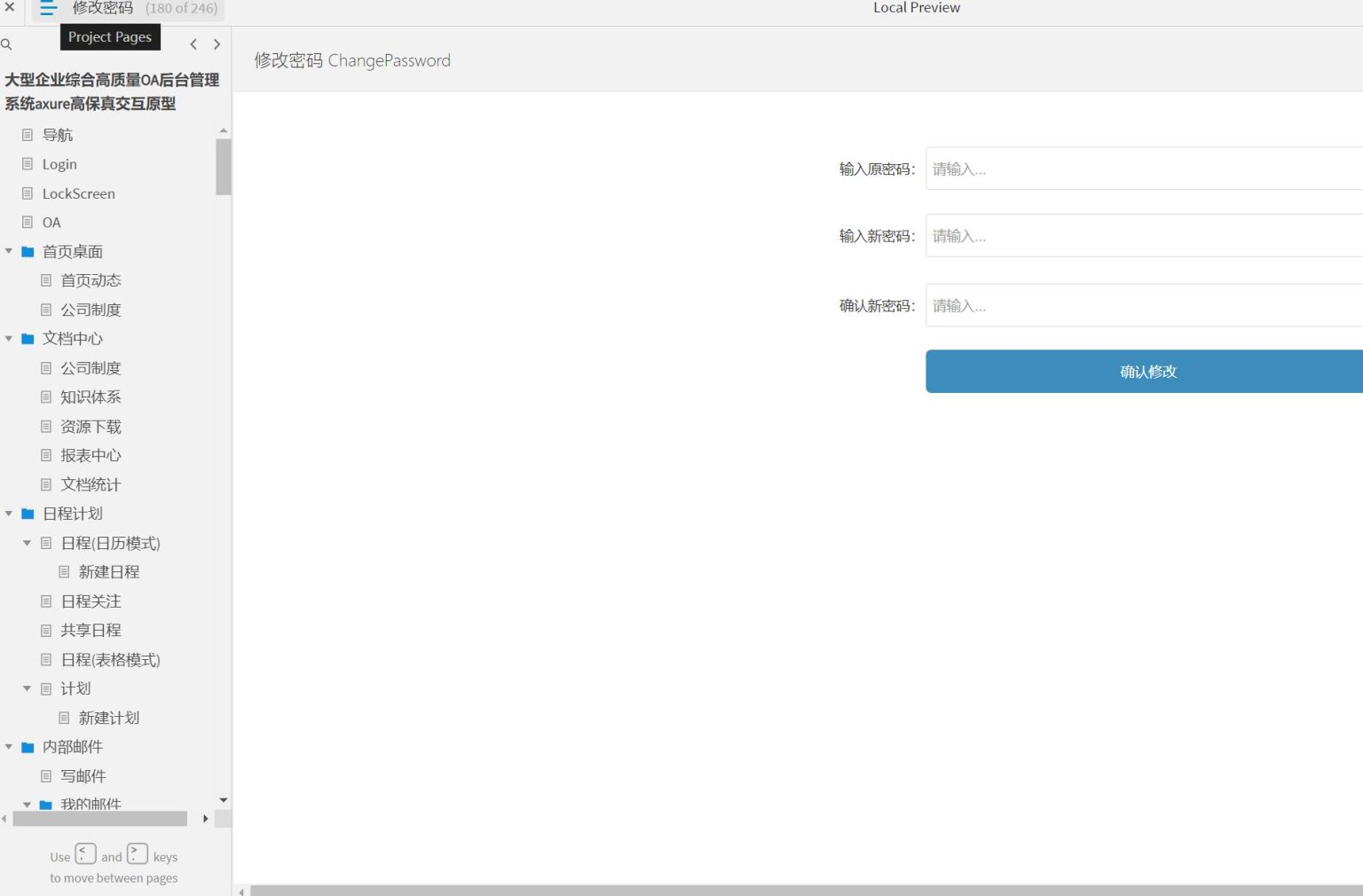Go to previous page with left chevron
This screenshot has width=1363, height=896.
tap(193, 44)
